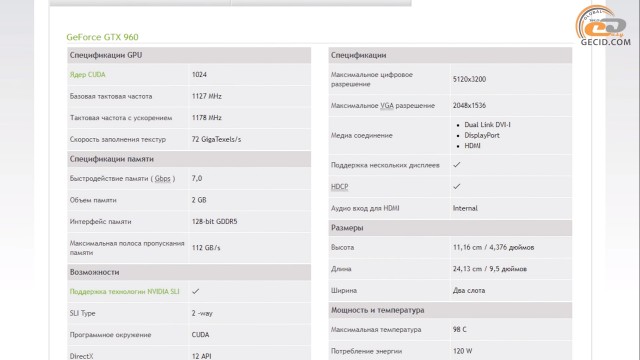This screenshot has width=640, height=360.
Task: Click the 'CUDA' programming environment value
Action: pos(200,335)
